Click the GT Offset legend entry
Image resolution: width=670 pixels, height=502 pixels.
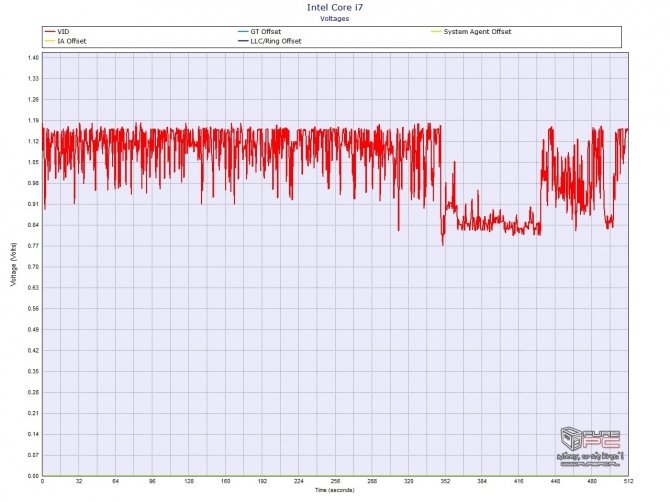pos(260,32)
